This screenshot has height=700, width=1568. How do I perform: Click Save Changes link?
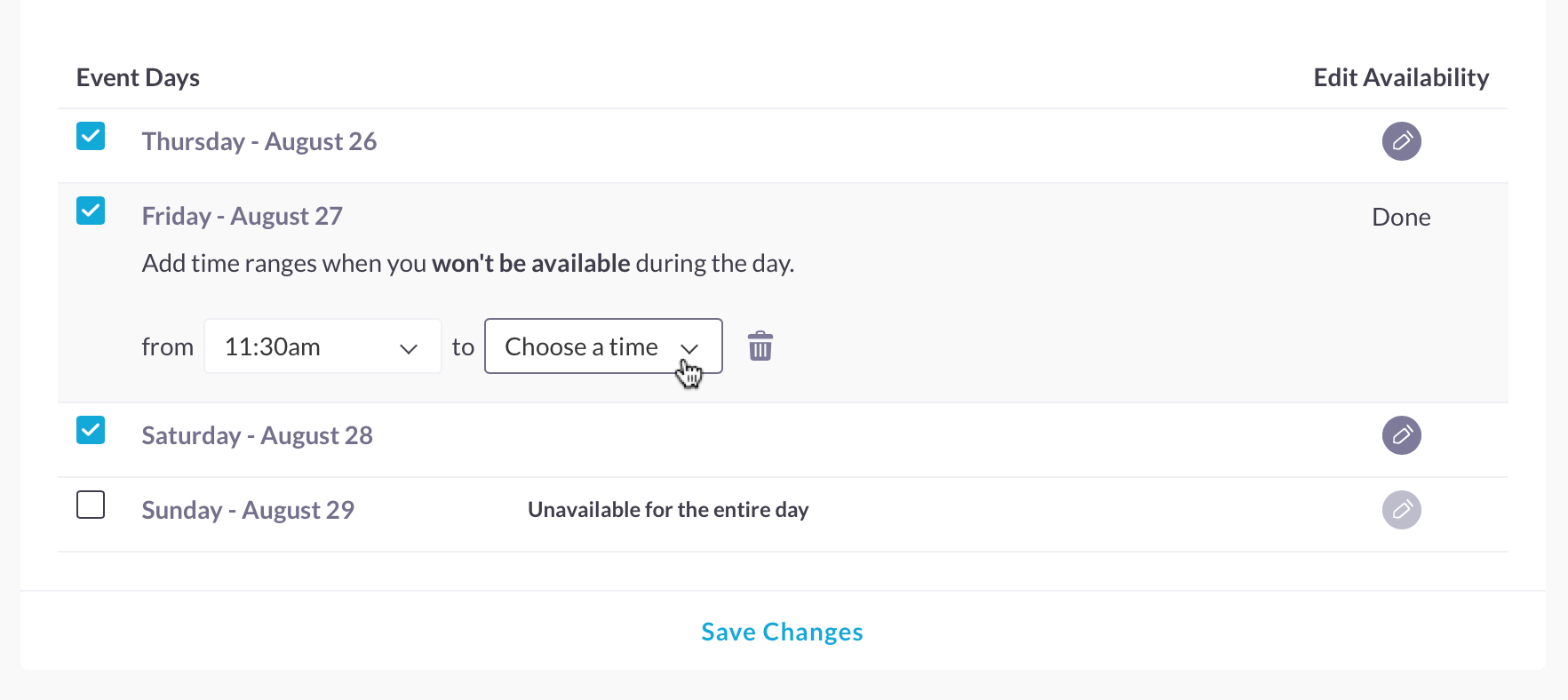[782, 632]
